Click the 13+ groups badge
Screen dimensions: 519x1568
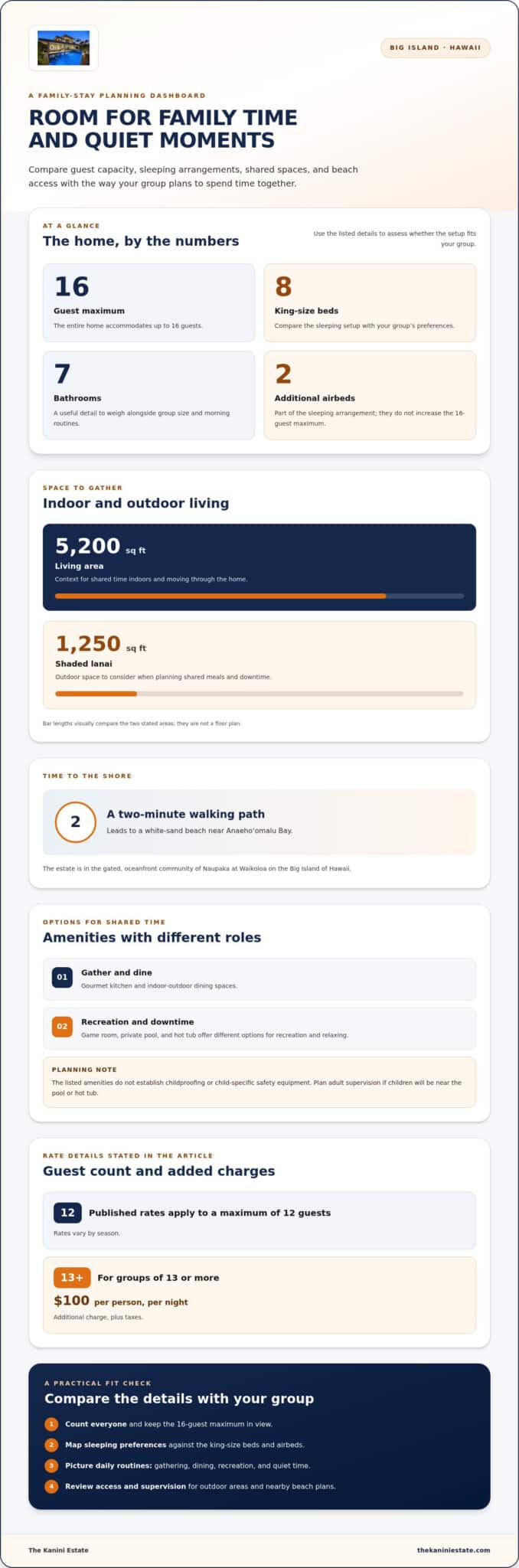pos(72,1277)
